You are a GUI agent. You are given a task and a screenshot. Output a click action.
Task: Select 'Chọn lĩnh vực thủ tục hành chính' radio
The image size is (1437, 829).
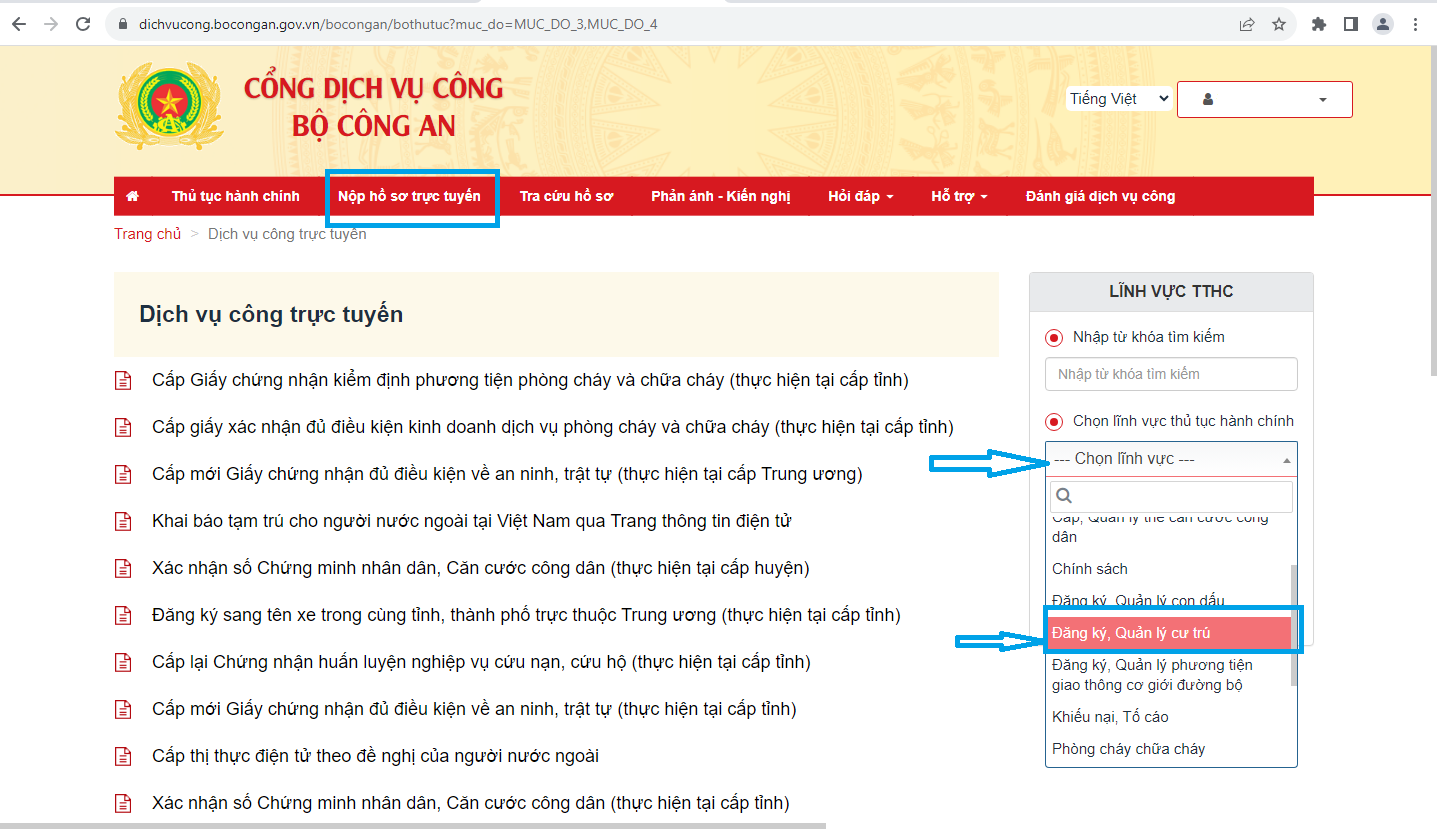click(x=1054, y=422)
